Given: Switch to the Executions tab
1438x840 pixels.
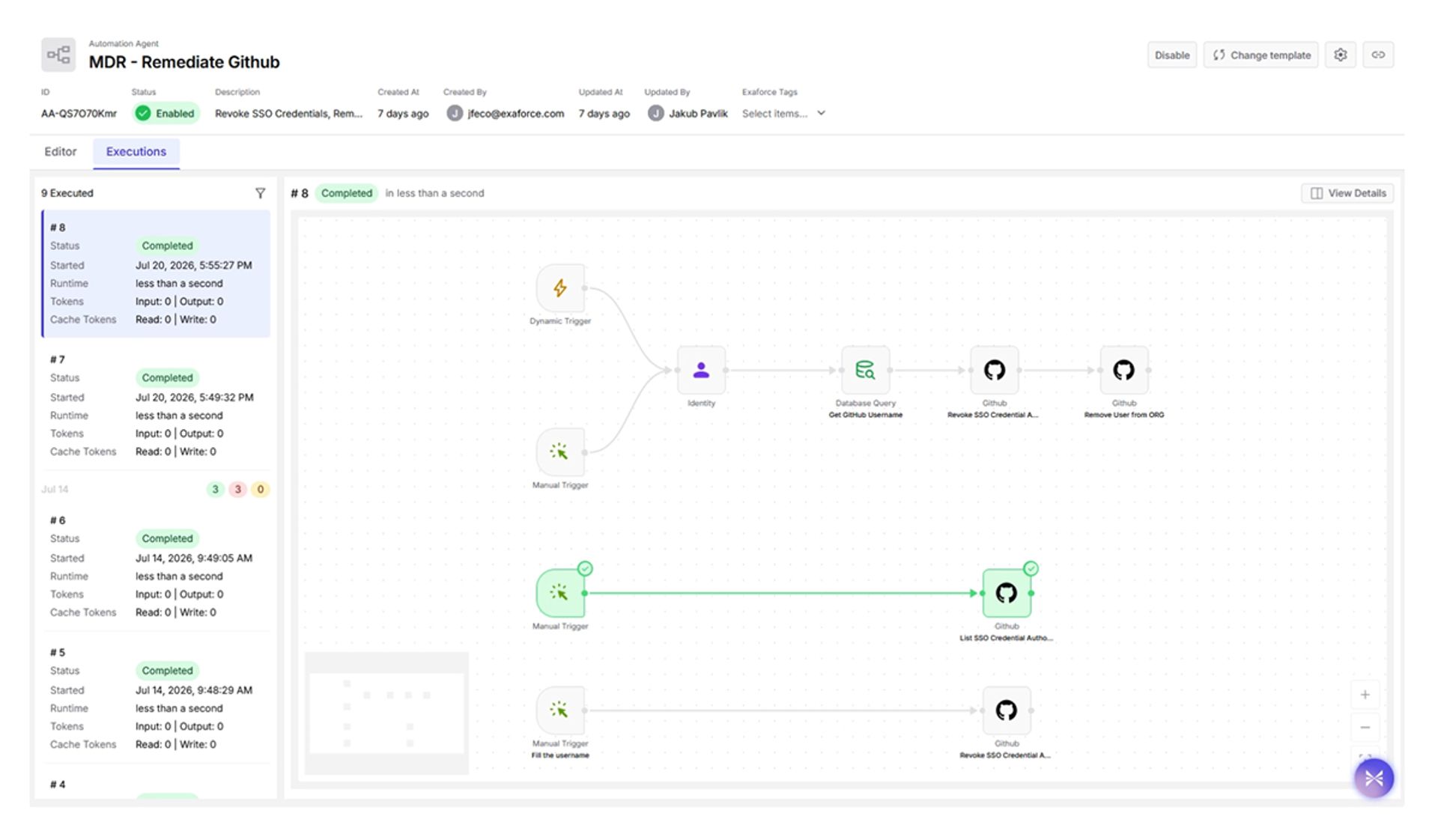Looking at the screenshot, I should (136, 151).
